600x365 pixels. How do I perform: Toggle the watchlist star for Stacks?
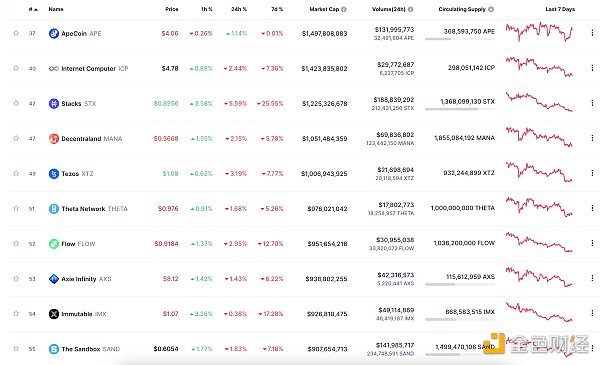[x=16, y=103]
